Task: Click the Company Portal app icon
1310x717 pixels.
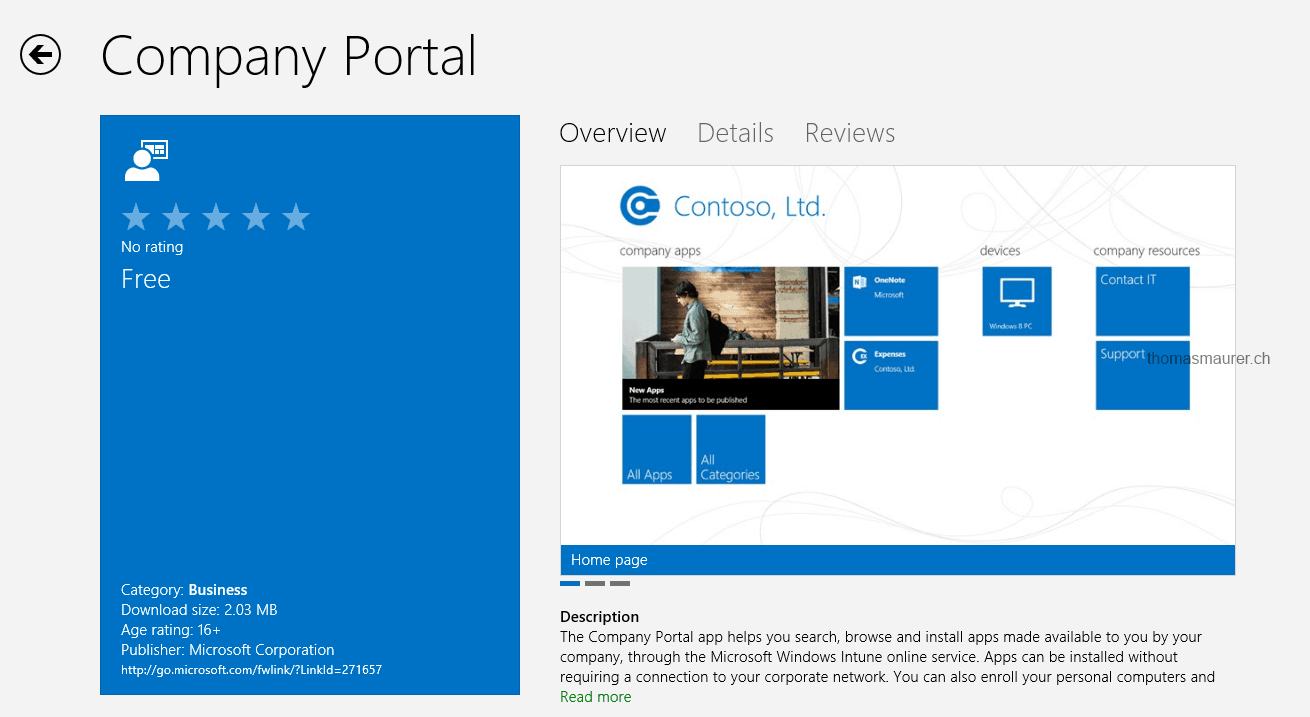Action: click(146, 161)
